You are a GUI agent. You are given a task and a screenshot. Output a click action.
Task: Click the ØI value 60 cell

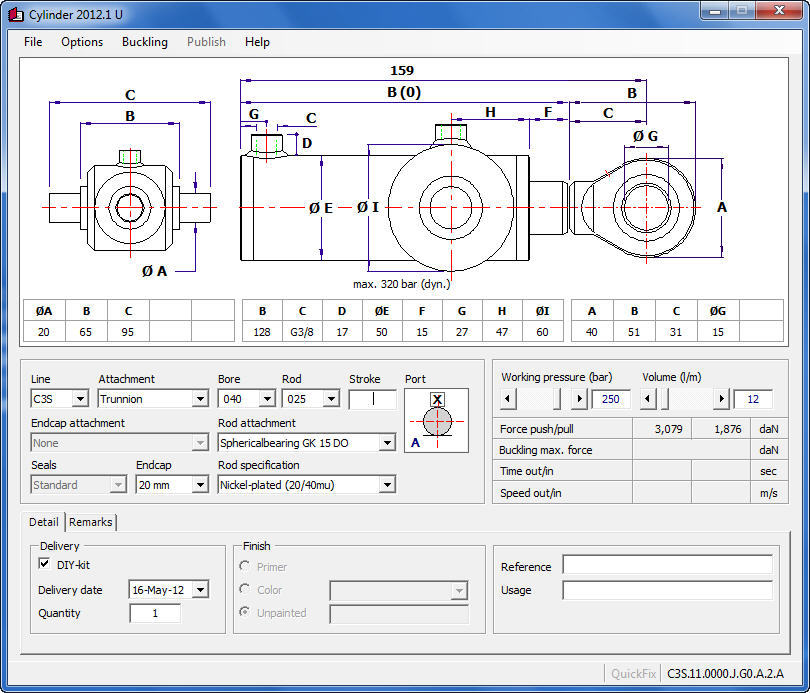pos(542,332)
